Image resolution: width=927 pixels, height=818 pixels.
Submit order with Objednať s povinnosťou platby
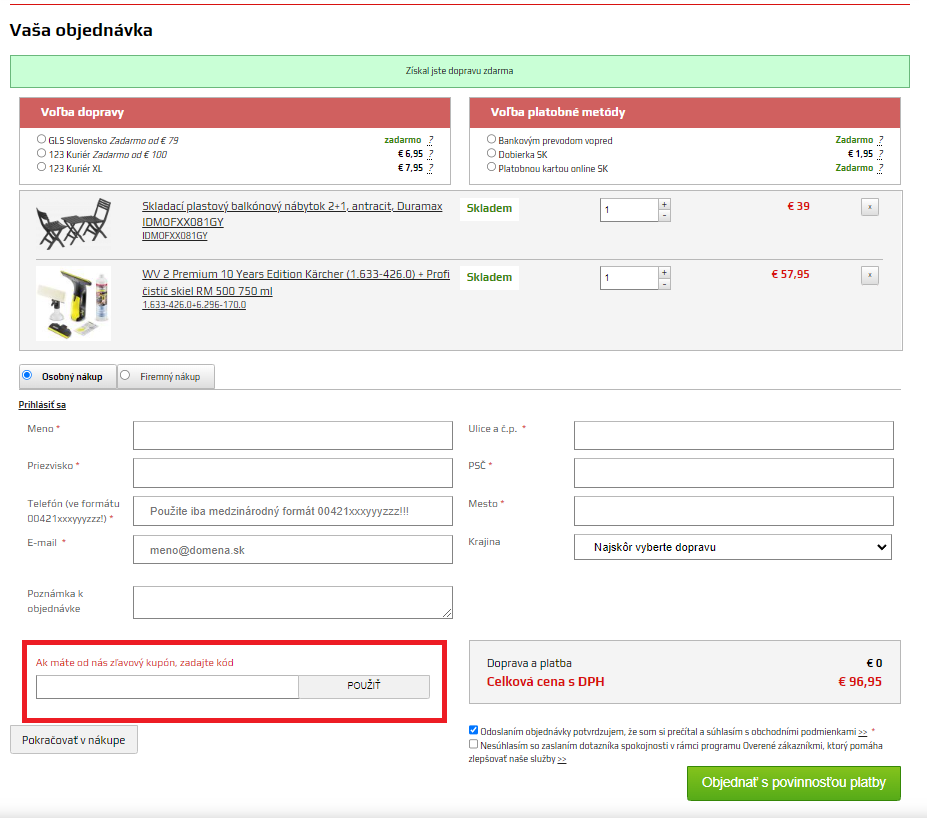(x=793, y=783)
